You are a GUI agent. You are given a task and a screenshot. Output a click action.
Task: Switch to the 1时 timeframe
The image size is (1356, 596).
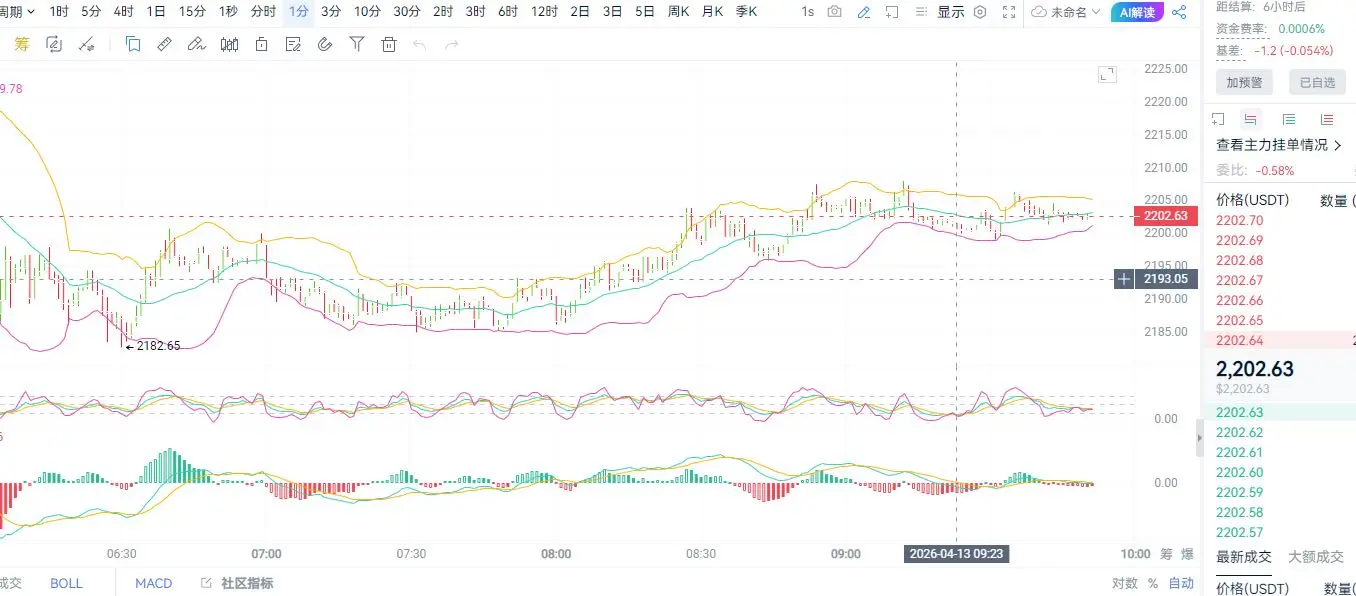click(x=59, y=12)
